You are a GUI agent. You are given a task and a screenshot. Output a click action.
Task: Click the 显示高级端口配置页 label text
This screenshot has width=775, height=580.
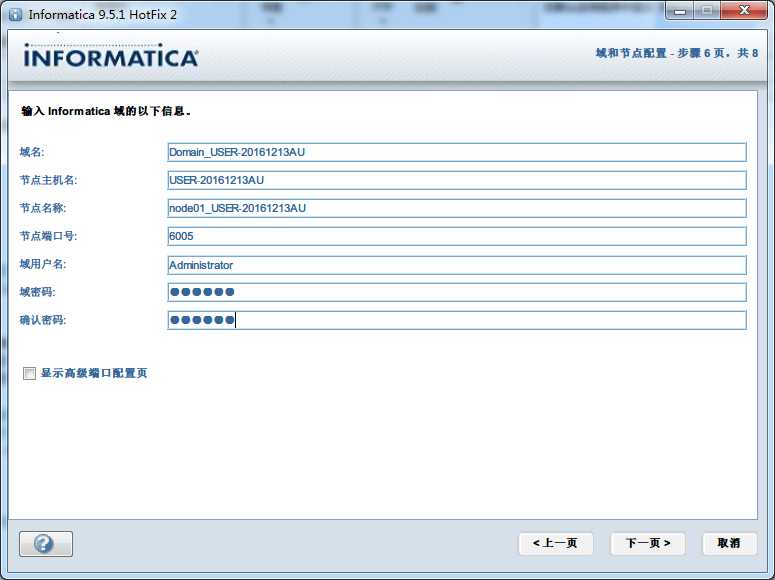(x=94, y=373)
